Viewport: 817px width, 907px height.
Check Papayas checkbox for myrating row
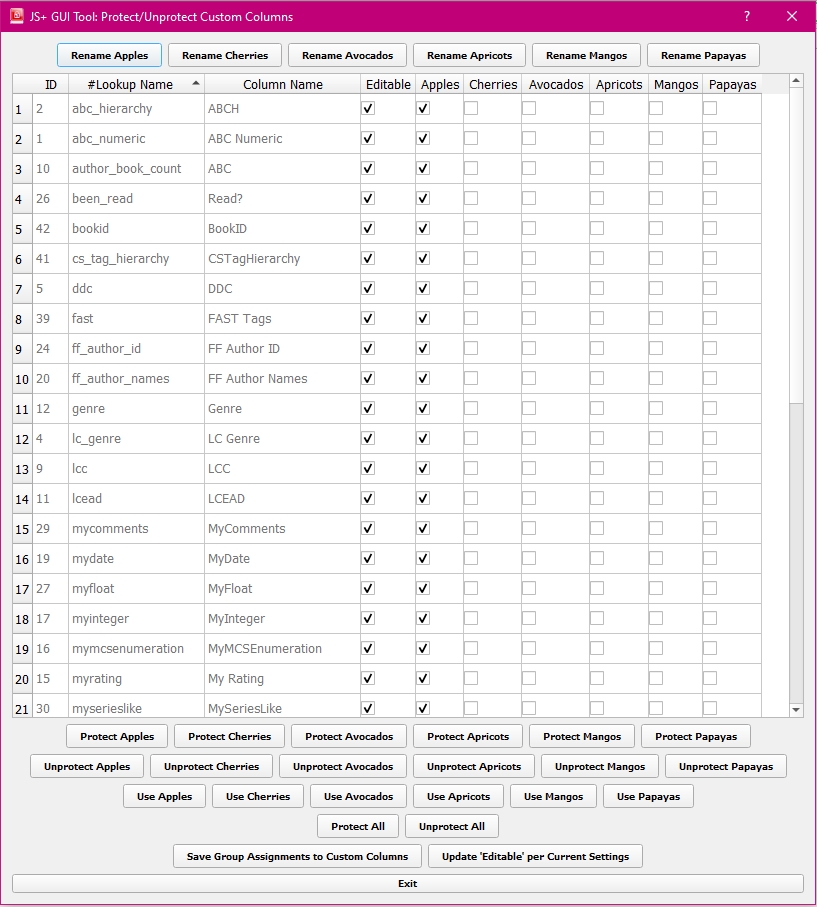(710, 679)
